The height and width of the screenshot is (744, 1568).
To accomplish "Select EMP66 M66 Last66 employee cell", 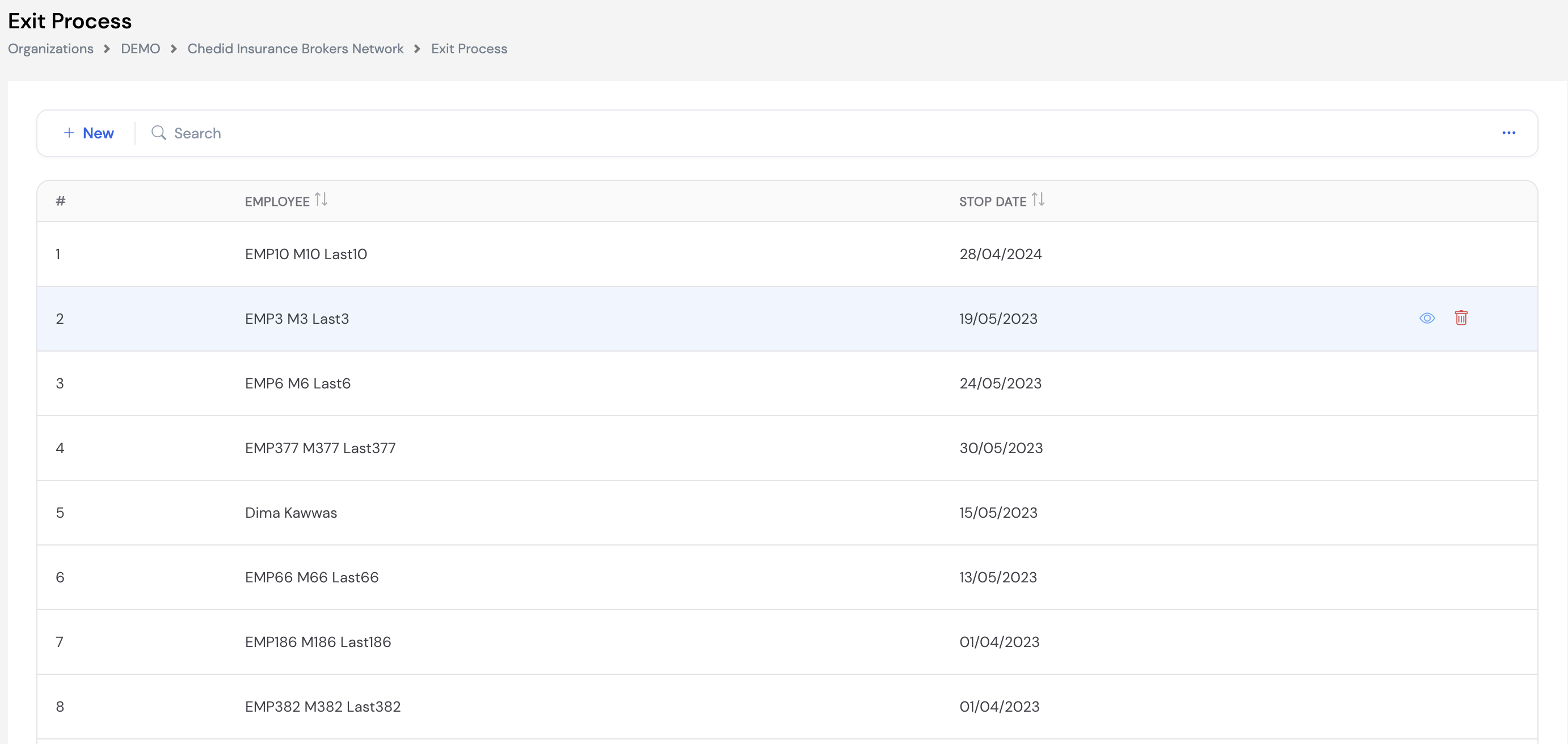I will point(311,577).
